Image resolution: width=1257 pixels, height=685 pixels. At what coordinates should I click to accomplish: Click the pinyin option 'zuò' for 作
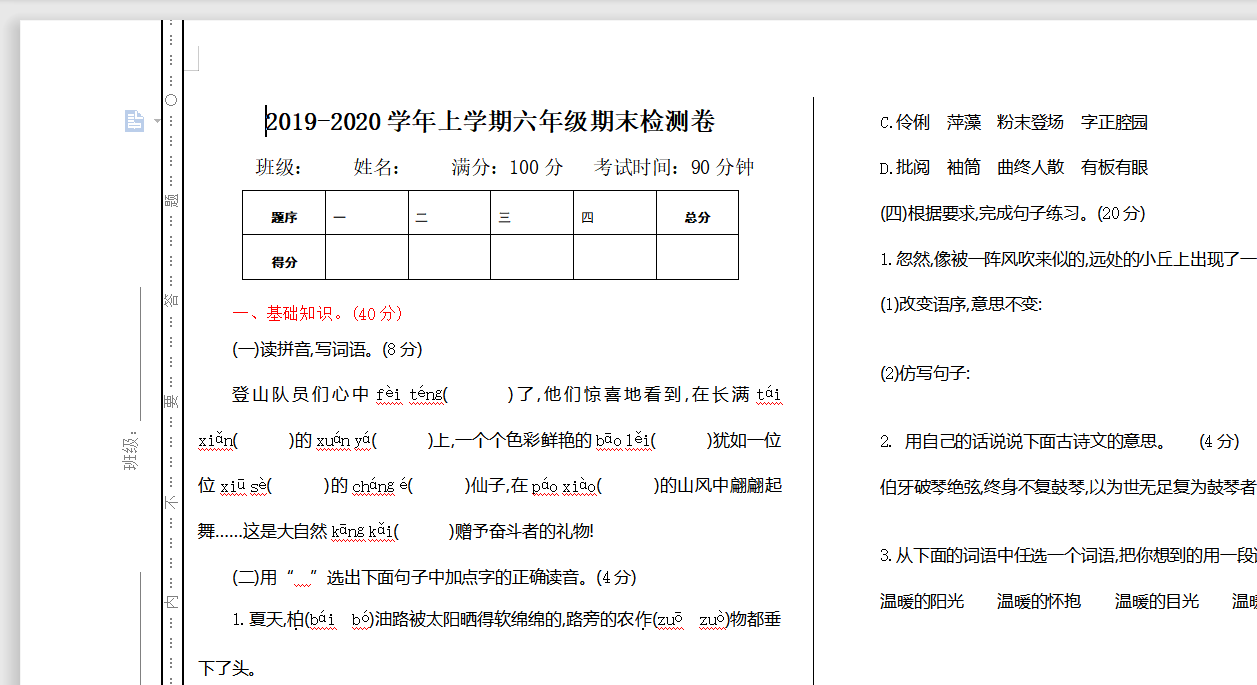[712, 620]
